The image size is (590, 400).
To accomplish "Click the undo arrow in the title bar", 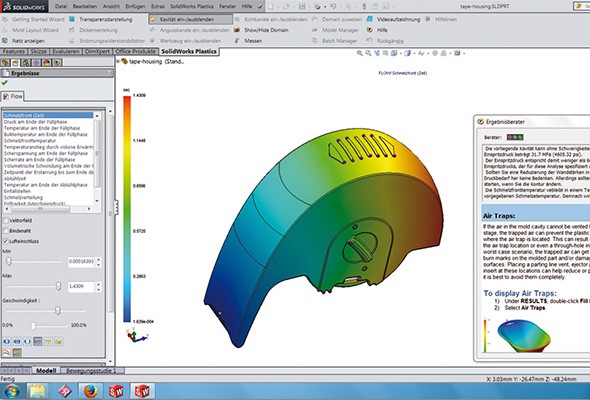I will tap(333, 6).
